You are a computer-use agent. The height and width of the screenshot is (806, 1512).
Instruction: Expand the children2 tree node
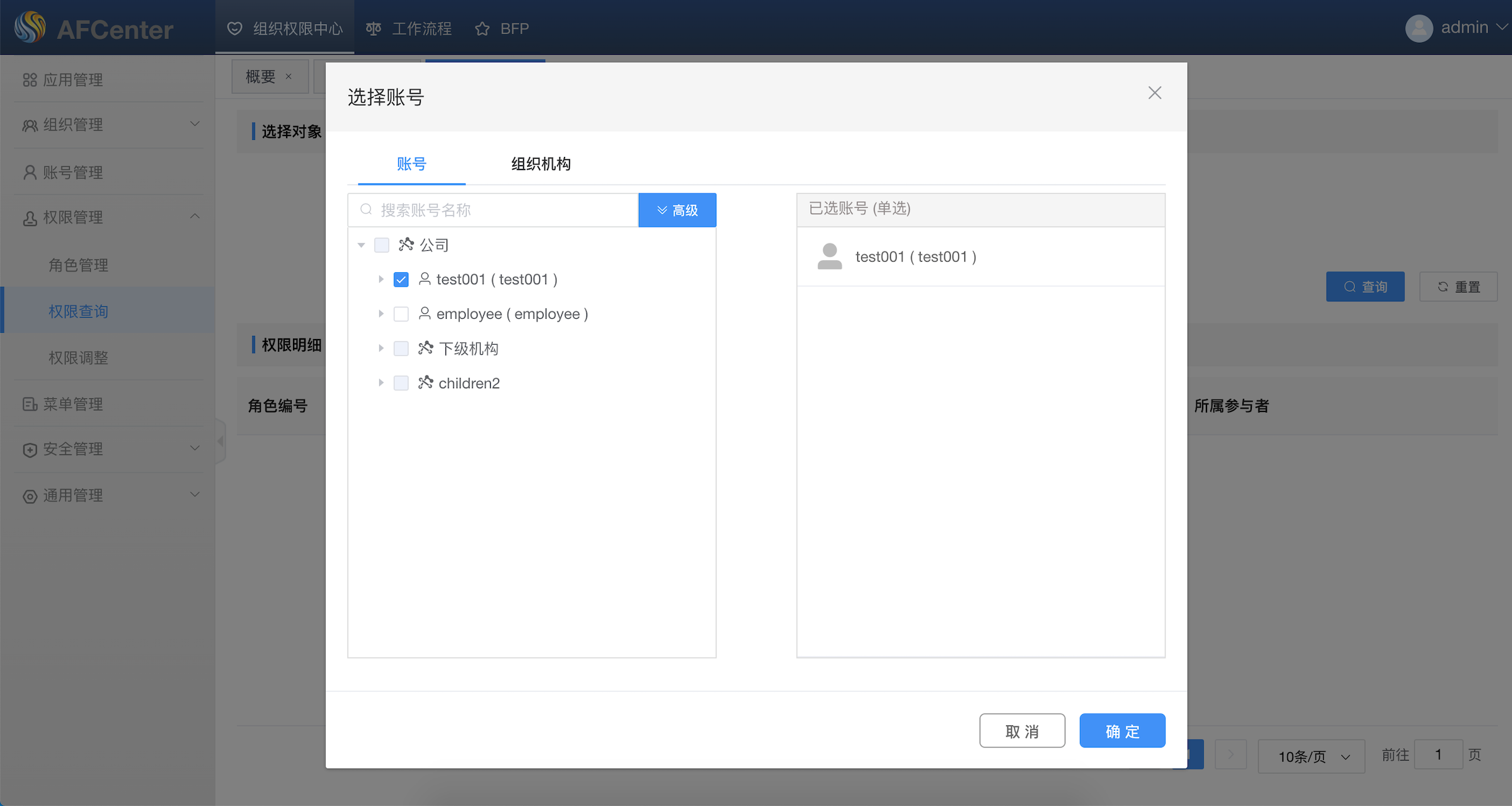pyautogui.click(x=381, y=384)
